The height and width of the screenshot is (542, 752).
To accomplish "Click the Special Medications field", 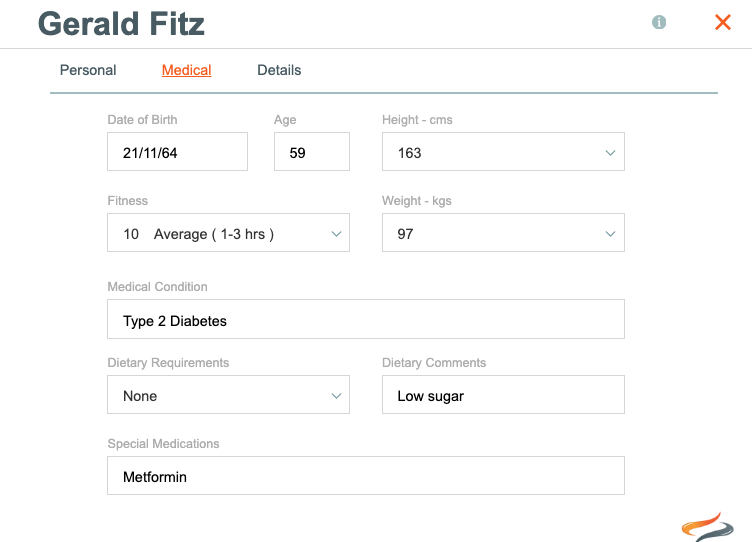I will pos(366,475).
